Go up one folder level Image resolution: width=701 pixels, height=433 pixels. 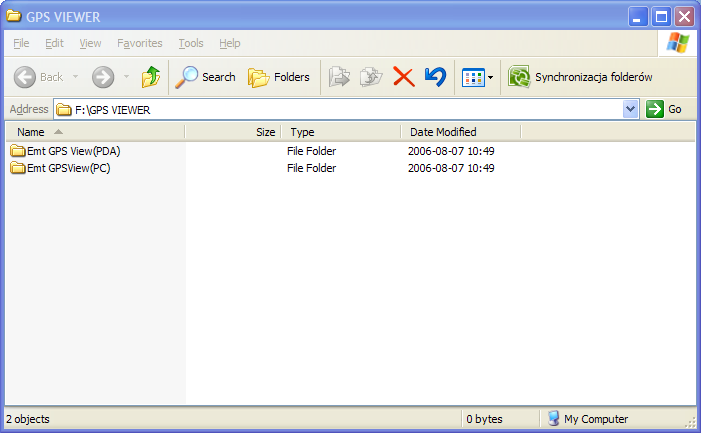pyautogui.click(x=151, y=77)
